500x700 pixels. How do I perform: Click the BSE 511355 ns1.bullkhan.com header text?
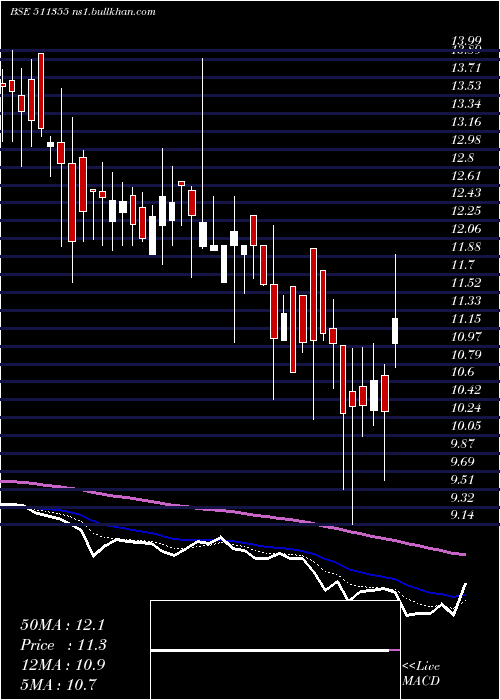click(83, 12)
